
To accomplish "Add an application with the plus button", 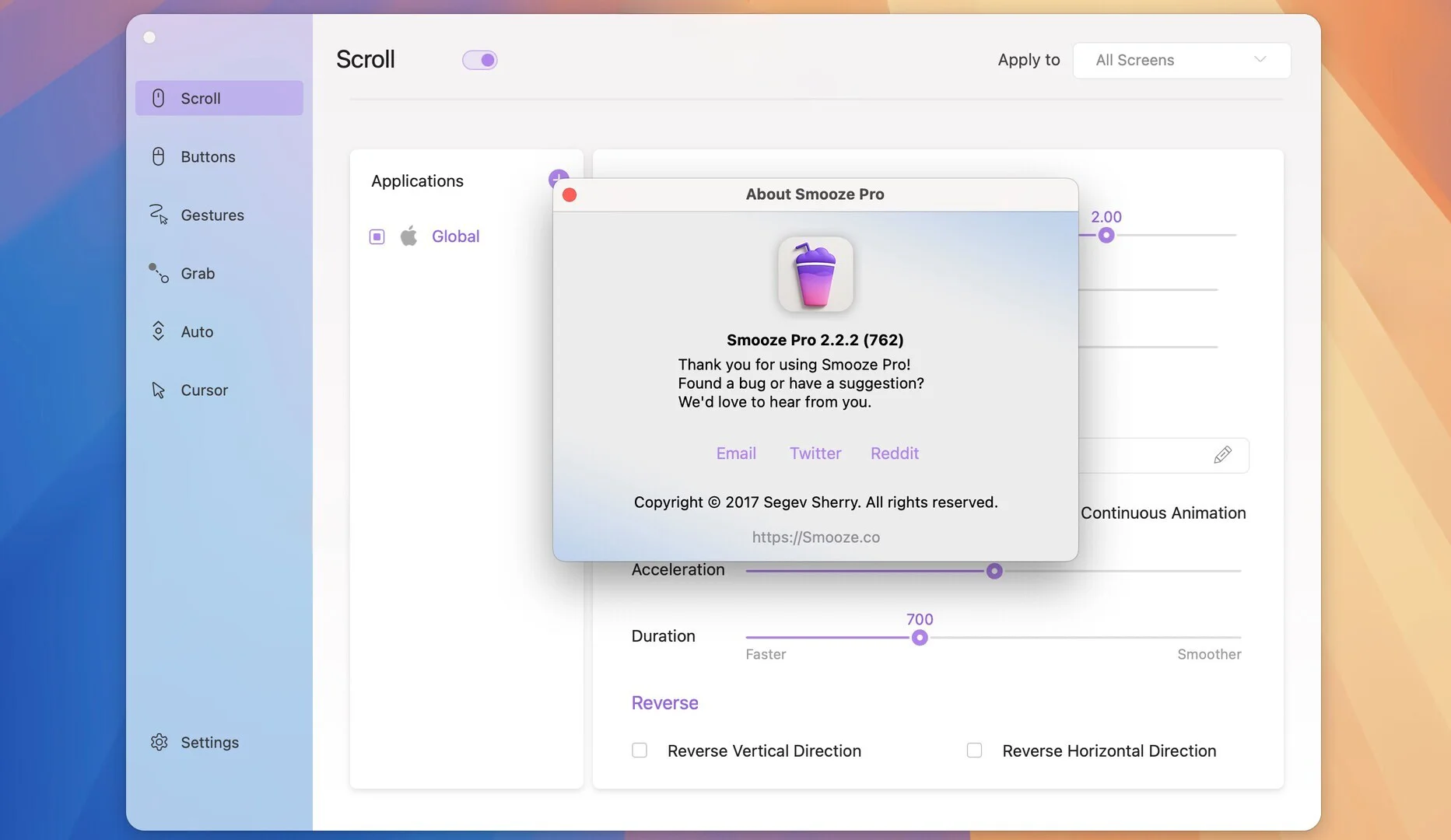I will point(558,178).
